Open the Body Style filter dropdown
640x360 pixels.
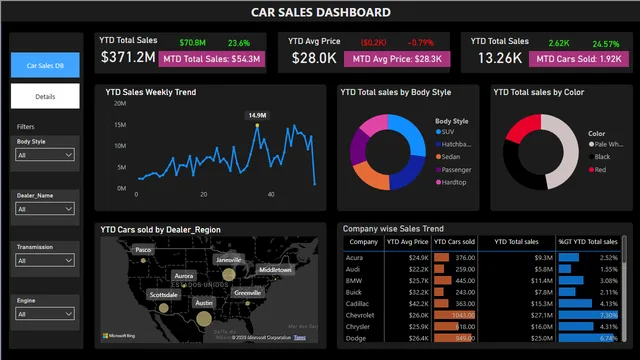pos(45,155)
